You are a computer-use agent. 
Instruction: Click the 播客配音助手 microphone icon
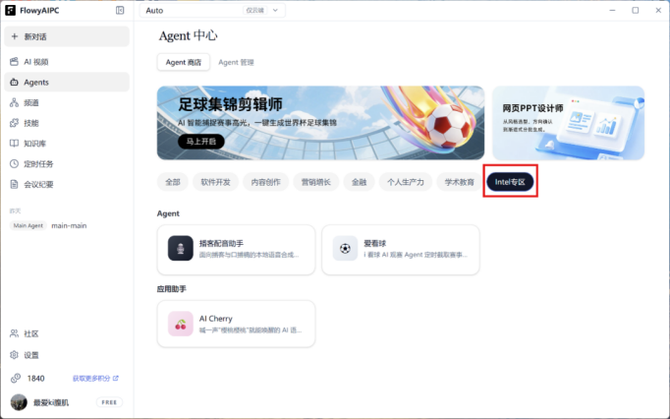click(180, 248)
